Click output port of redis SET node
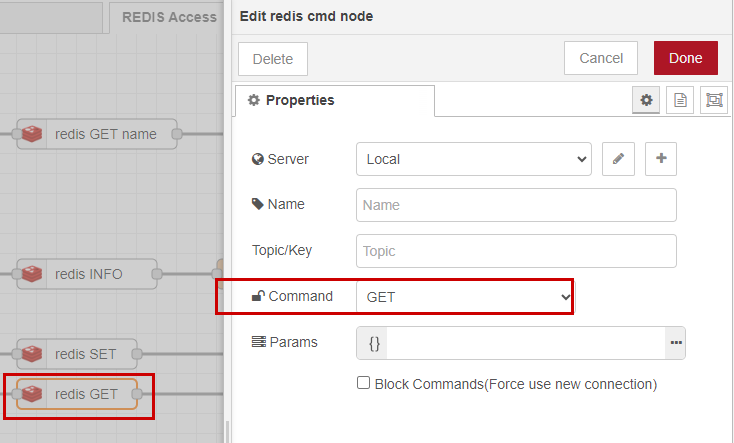Viewport: 734px width, 443px height. click(x=137, y=354)
